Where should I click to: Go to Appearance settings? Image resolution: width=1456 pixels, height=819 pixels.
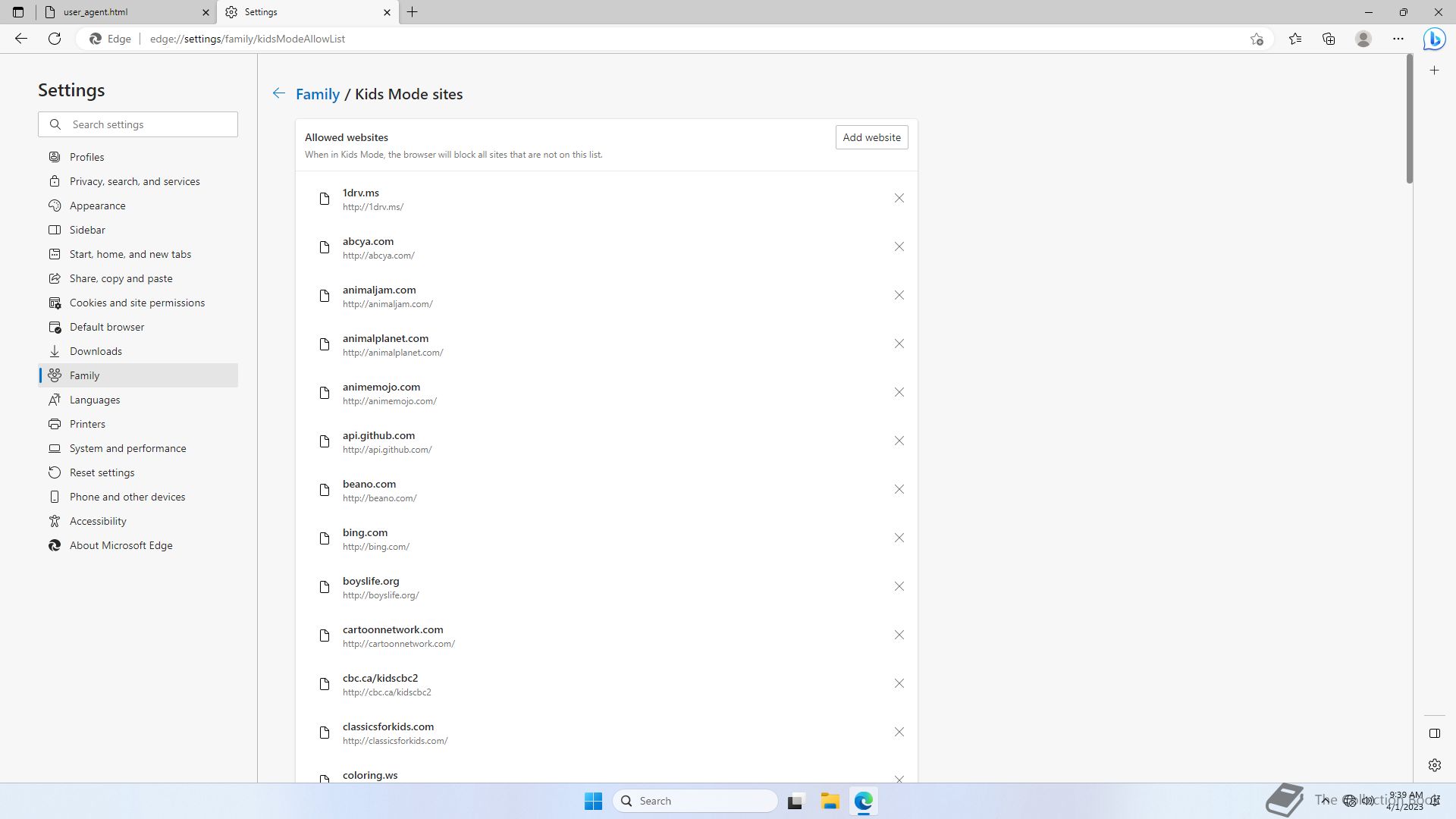click(138, 206)
